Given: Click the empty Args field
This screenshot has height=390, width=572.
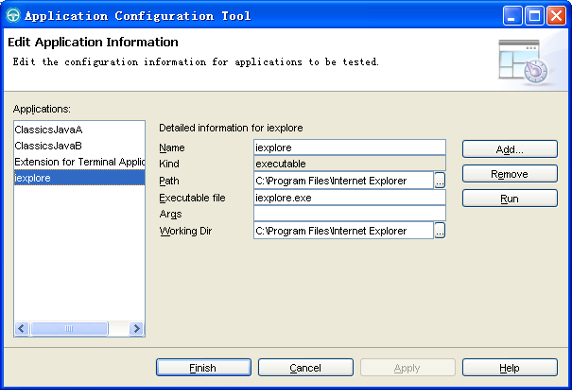Looking at the screenshot, I should click(x=349, y=214).
